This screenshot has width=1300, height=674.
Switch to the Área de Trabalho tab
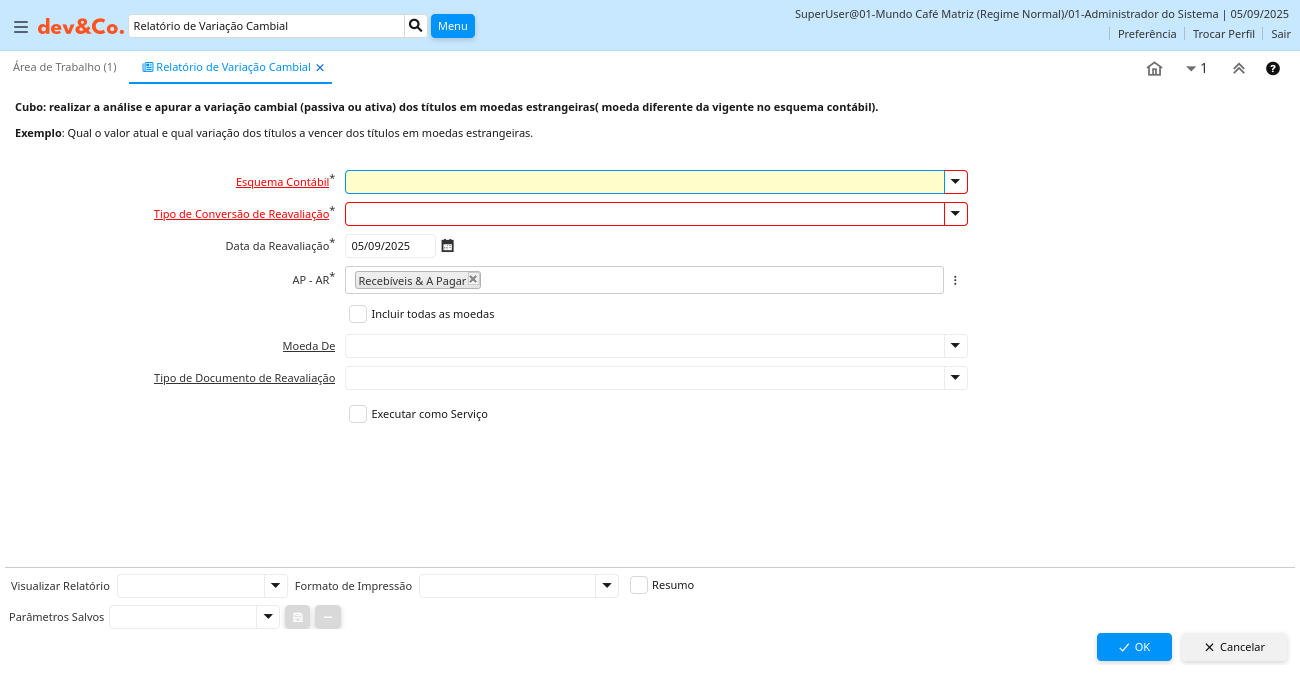[x=64, y=67]
